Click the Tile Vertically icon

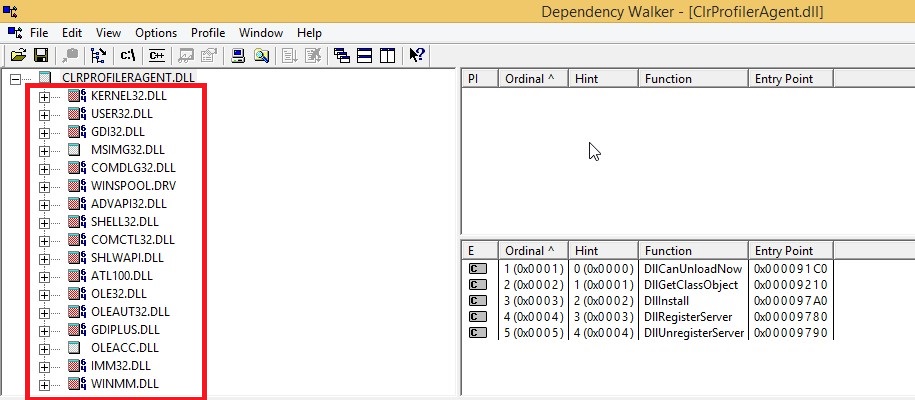click(x=387, y=55)
